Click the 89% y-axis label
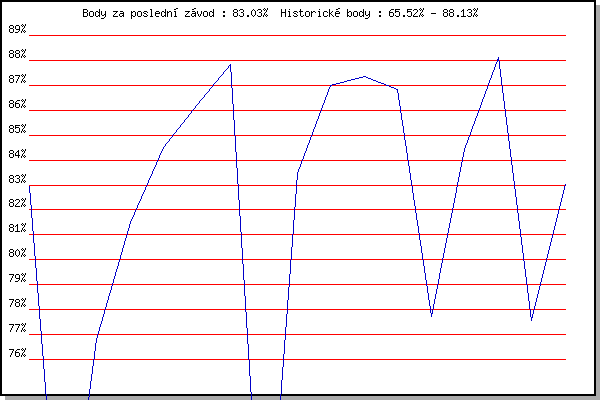 click(x=18, y=29)
